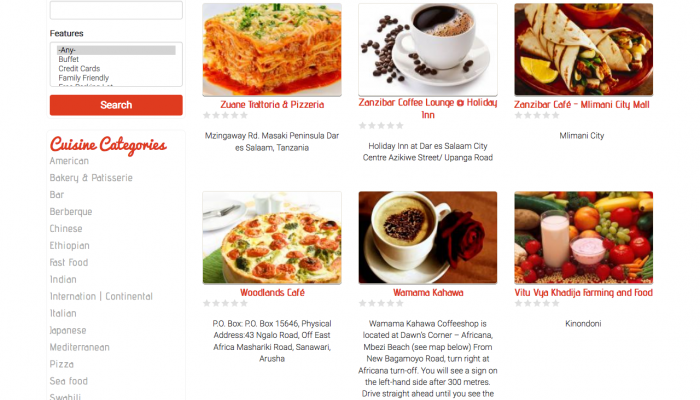Screen dimensions: 700x400
Task: Open the fruit and vegetables thumbnail
Action: (583, 238)
